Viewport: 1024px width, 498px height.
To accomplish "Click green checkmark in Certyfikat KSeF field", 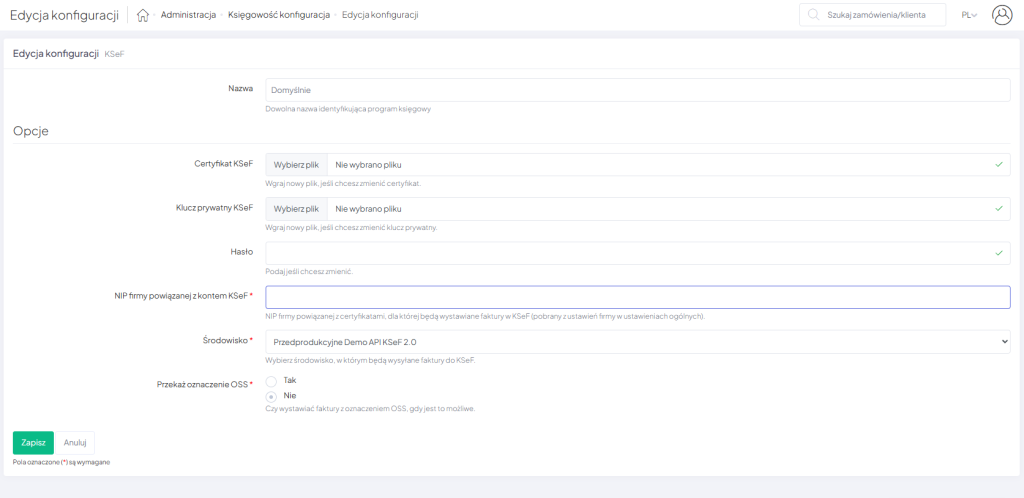I will click(x=998, y=164).
